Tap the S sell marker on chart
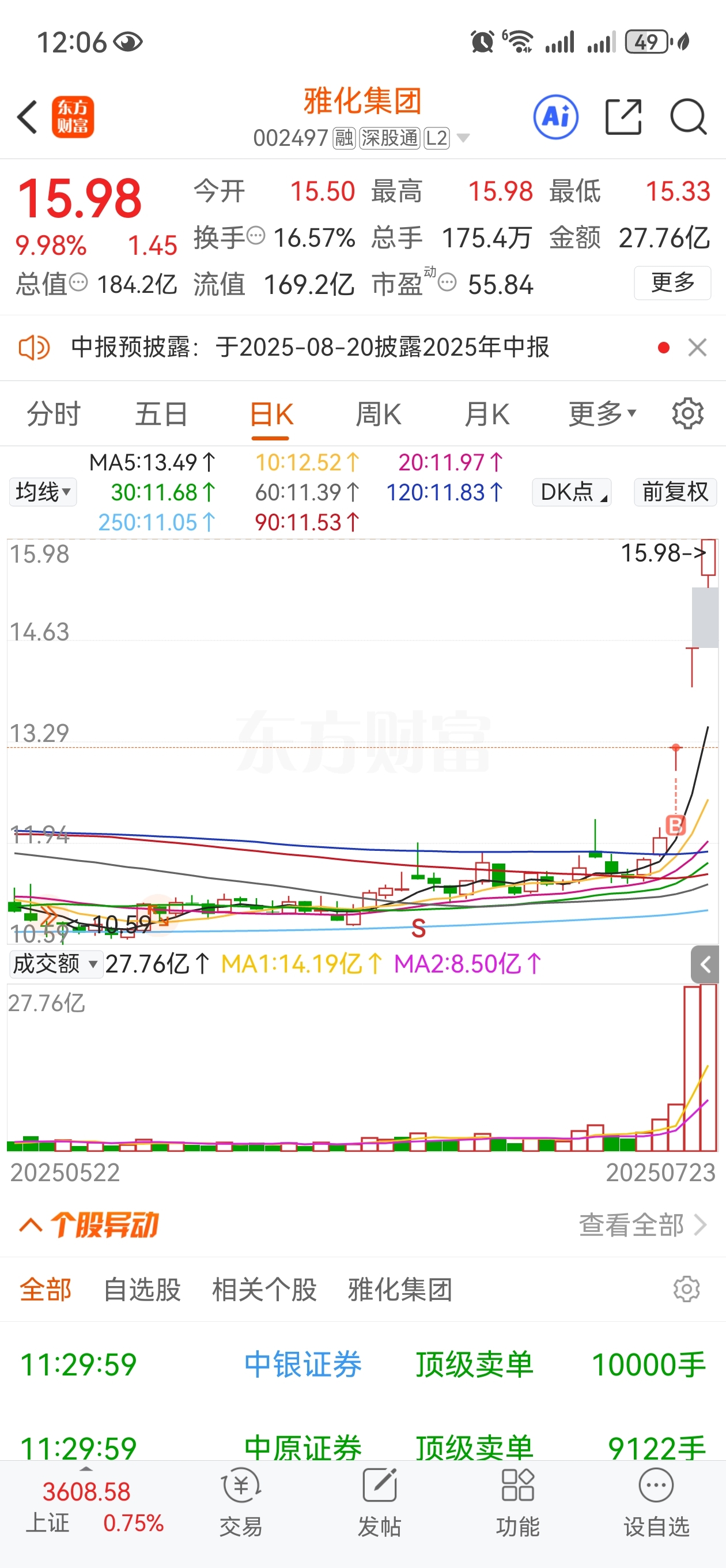The image size is (726, 1568). (418, 928)
